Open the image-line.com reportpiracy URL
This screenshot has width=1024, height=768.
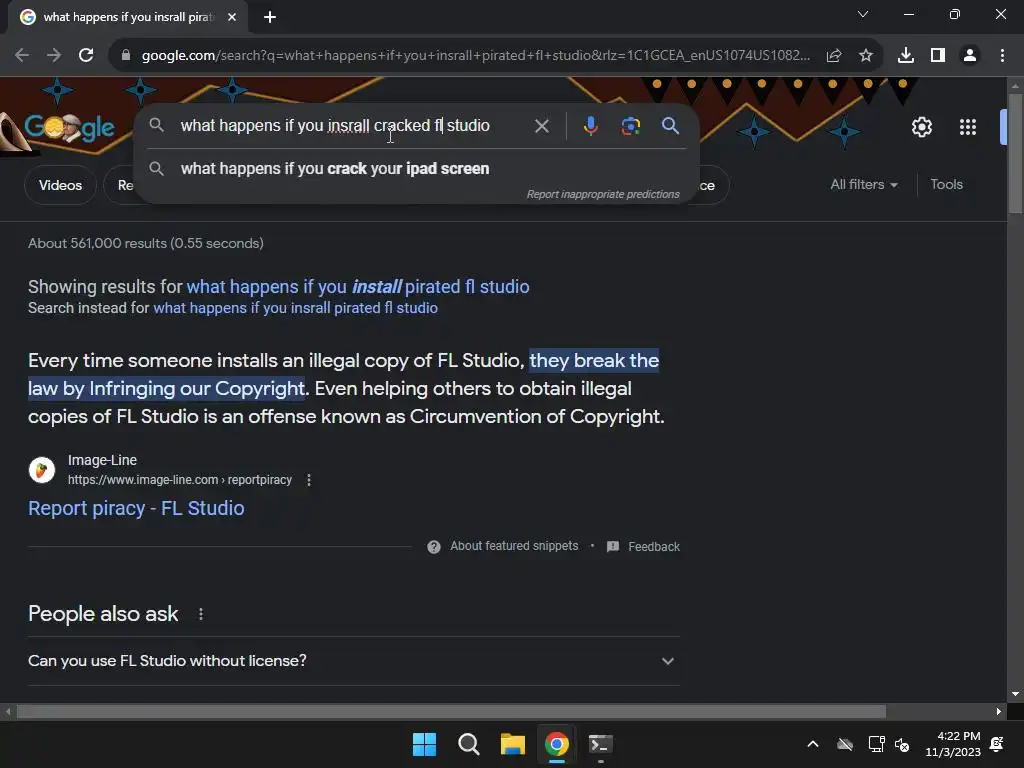pyautogui.click(x=180, y=479)
